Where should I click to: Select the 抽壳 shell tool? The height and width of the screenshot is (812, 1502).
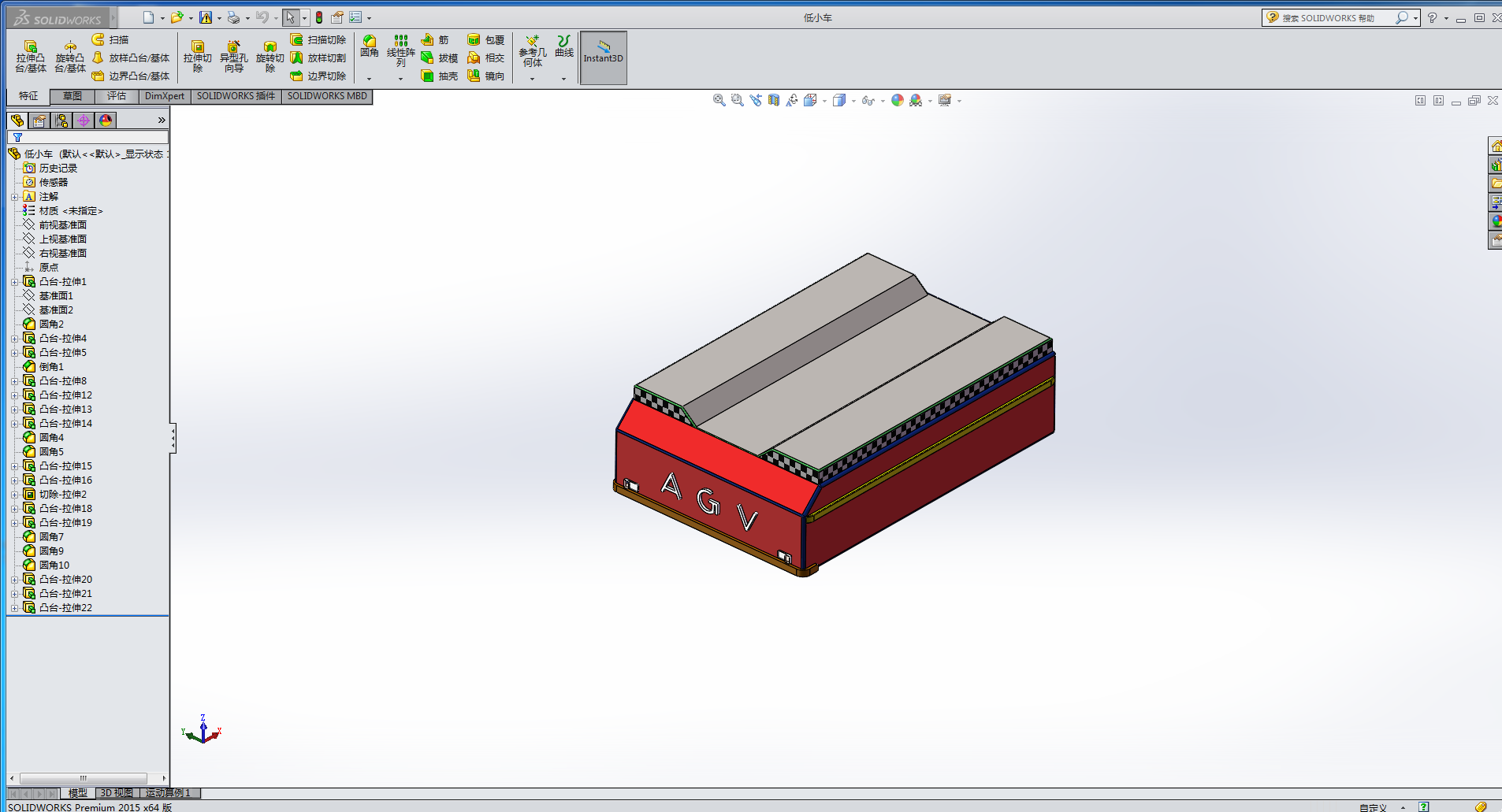[440, 76]
